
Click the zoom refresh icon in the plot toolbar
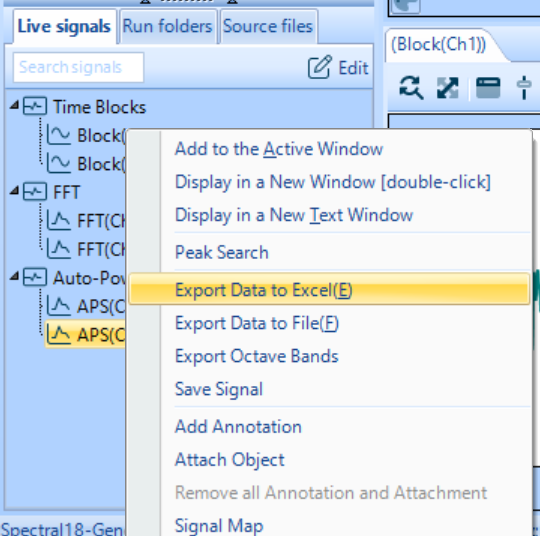pos(411,87)
